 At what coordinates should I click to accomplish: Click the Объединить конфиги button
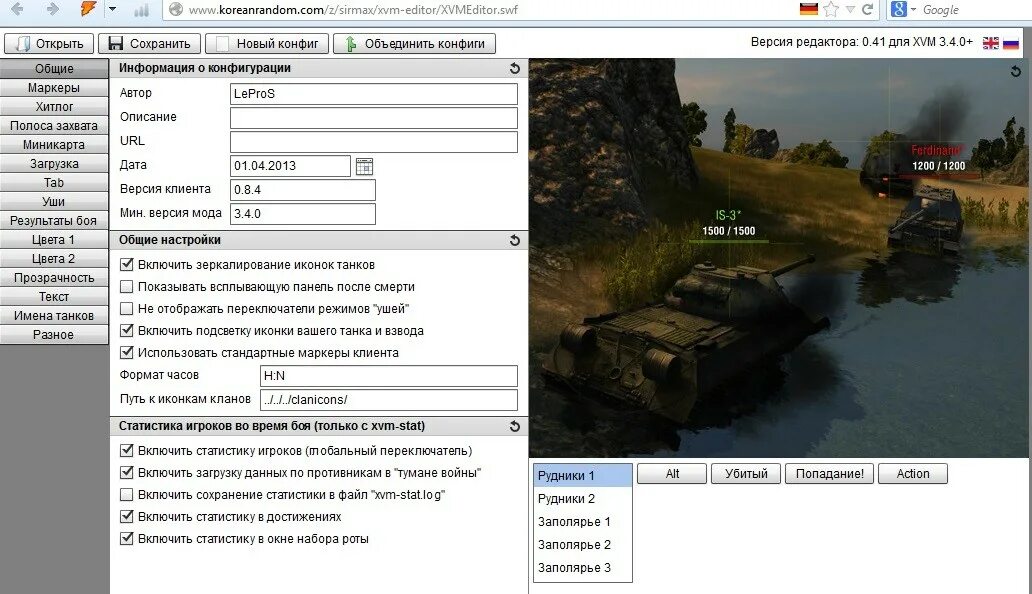[x=415, y=44]
